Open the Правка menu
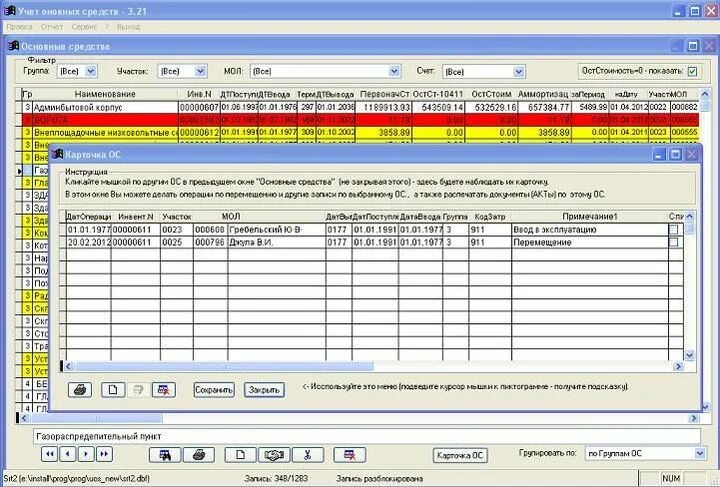 pos(19,27)
